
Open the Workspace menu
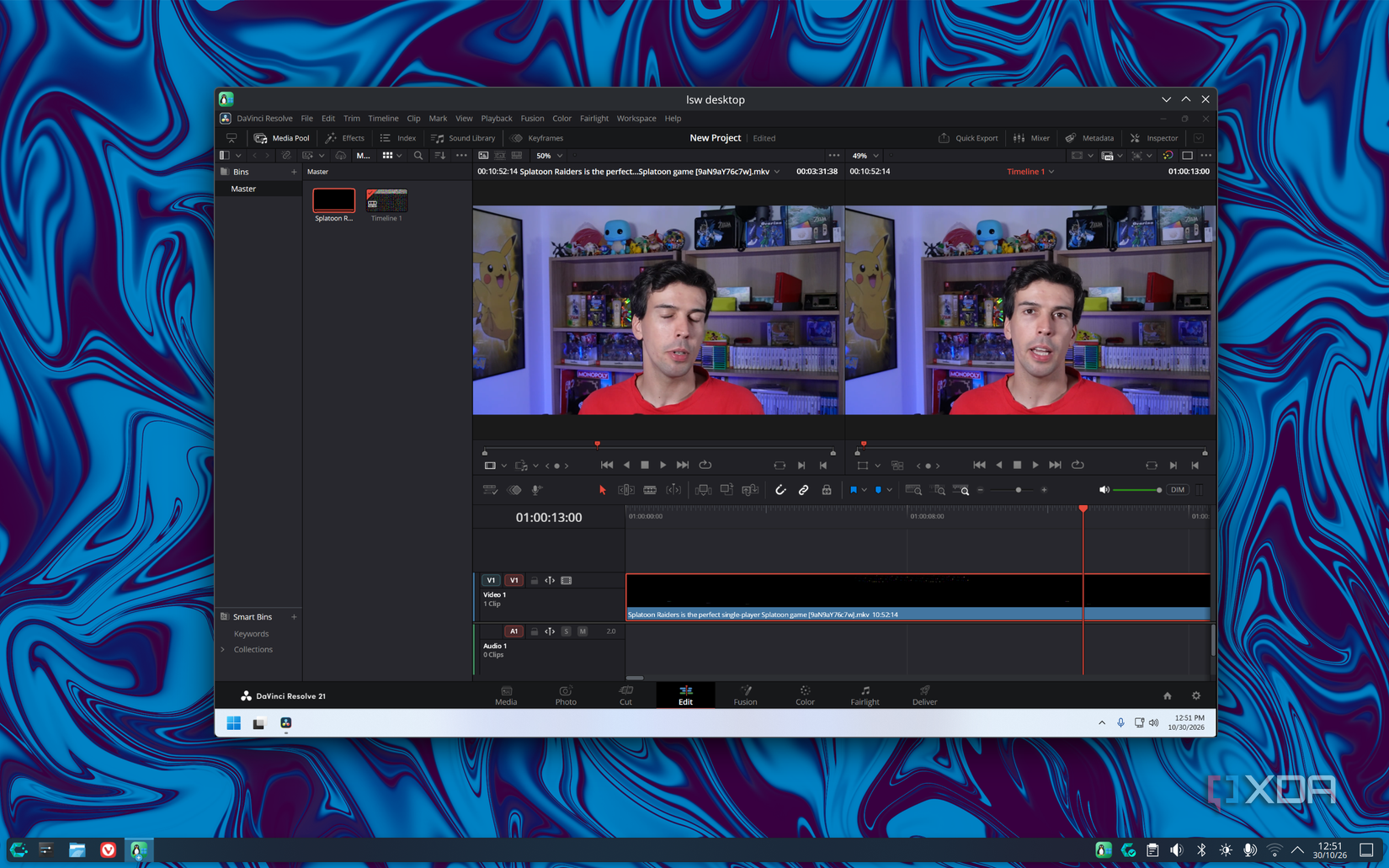tap(636, 119)
